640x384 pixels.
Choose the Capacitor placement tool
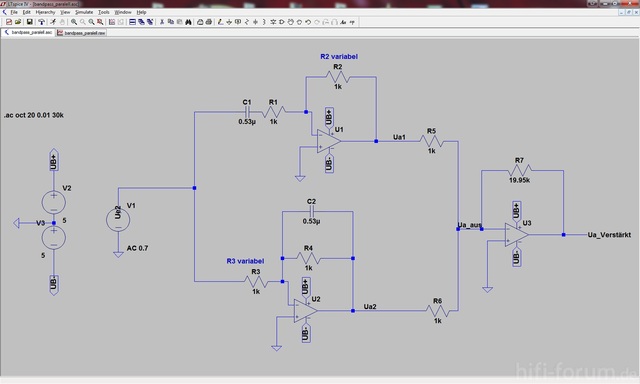pyautogui.click(x=256, y=22)
